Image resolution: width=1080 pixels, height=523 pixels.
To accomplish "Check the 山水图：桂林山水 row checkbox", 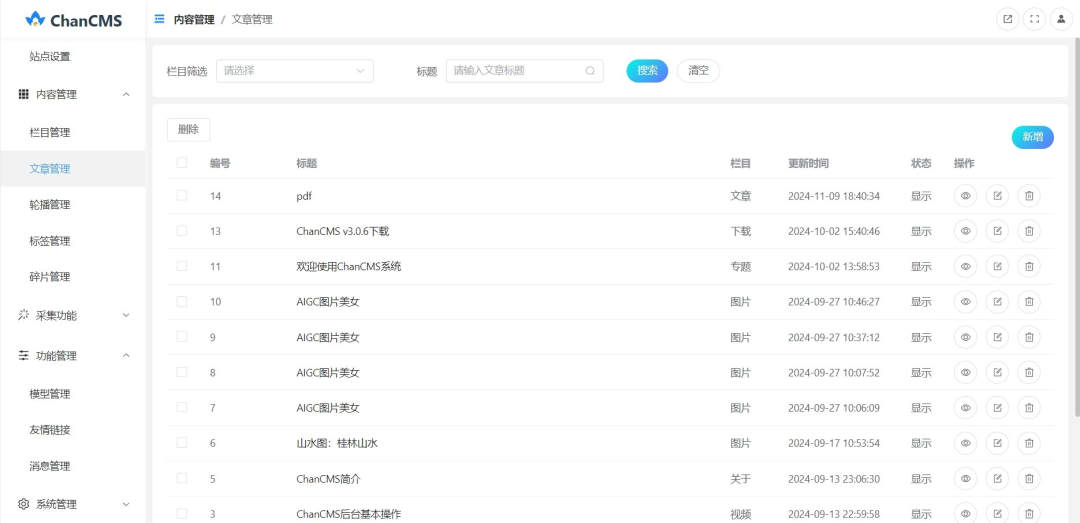I will click(x=182, y=442).
